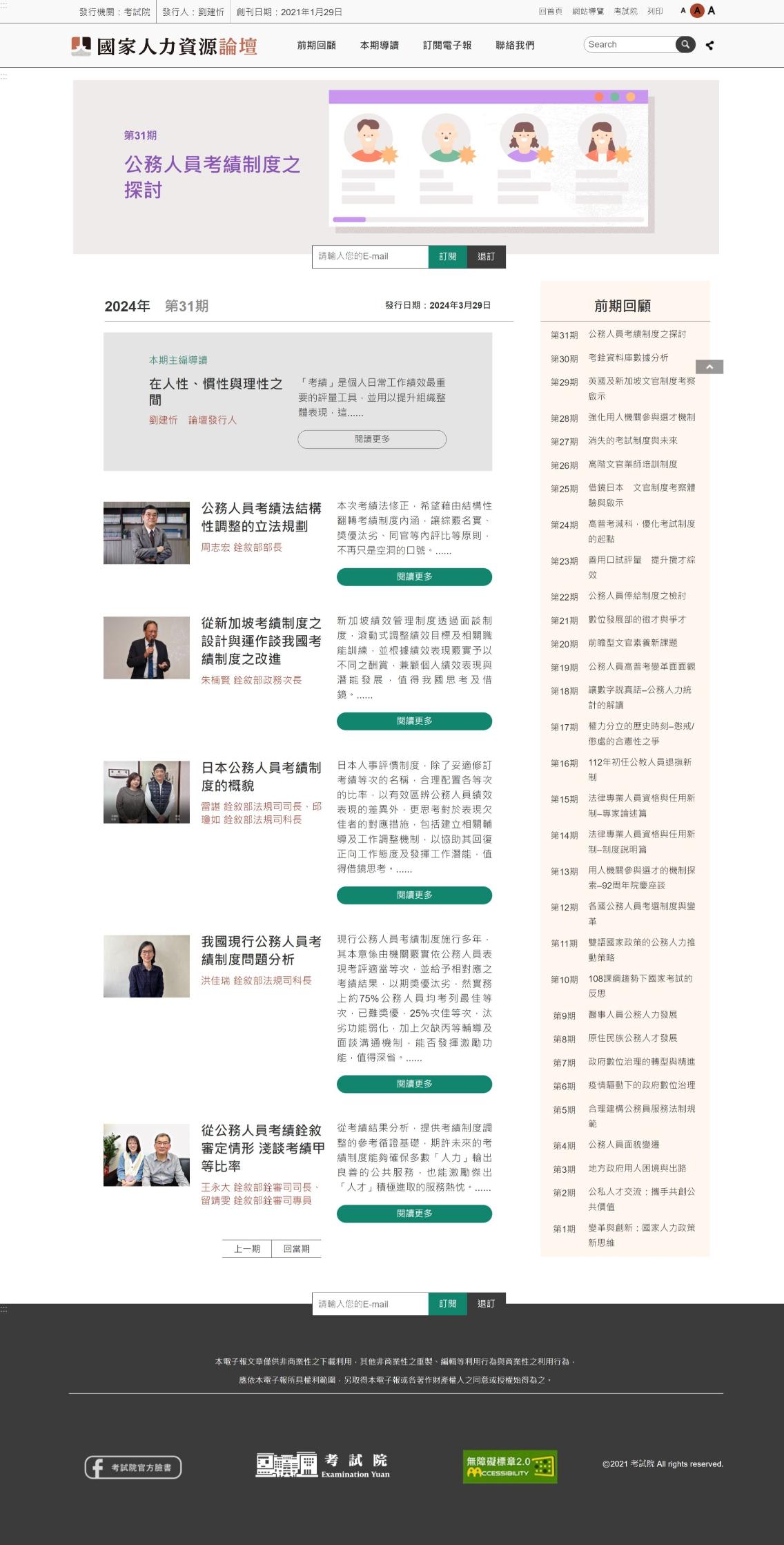Click 閱讀更多 in editor's introduction box
Image resolution: width=784 pixels, height=1545 pixels.
tap(372, 439)
